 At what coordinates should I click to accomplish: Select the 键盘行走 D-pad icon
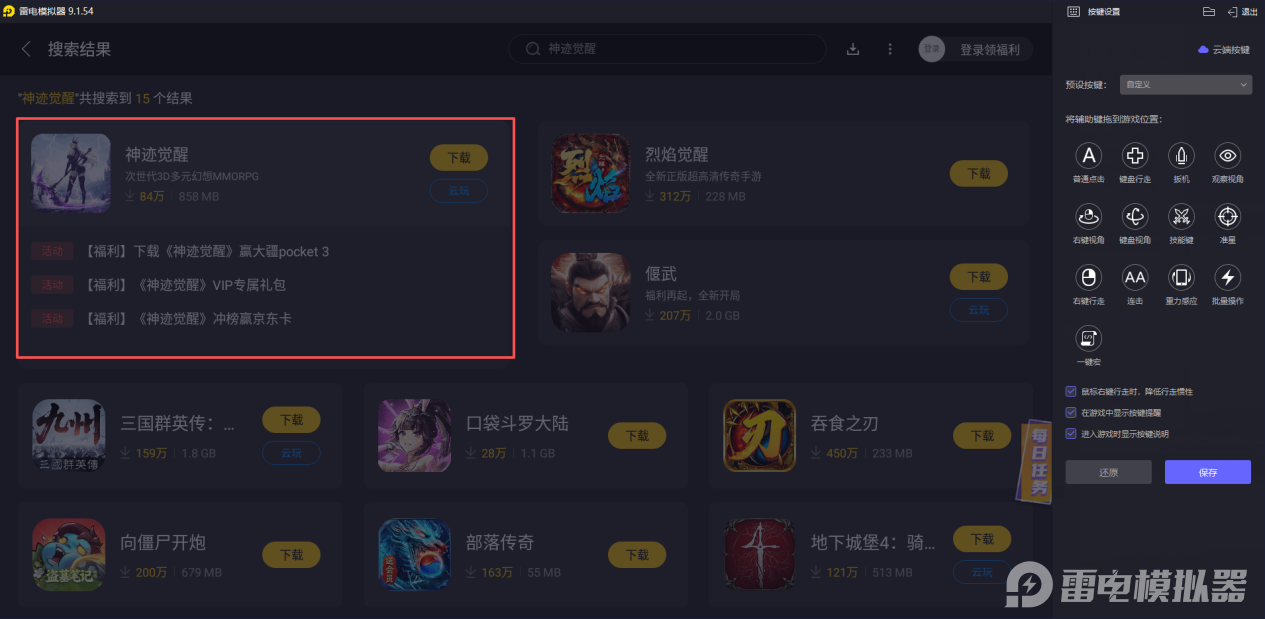(x=1135, y=155)
